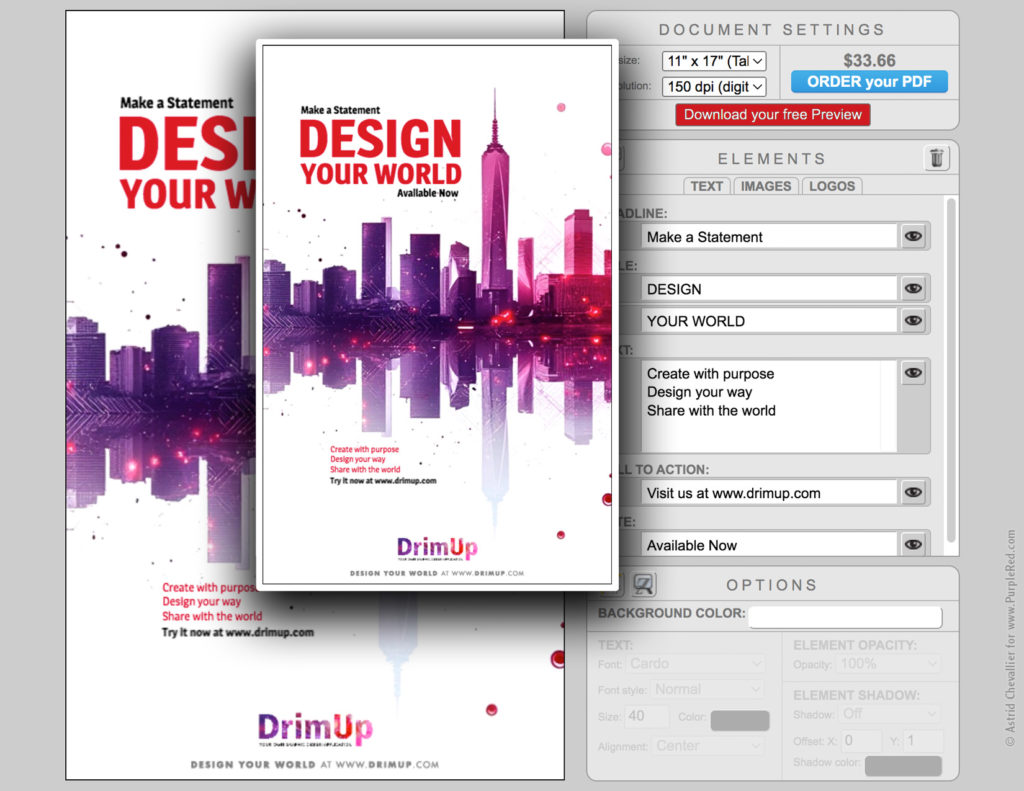Click Available Now text on front poster
Viewport: 1024px width, 791px height.
pyautogui.click(x=428, y=193)
